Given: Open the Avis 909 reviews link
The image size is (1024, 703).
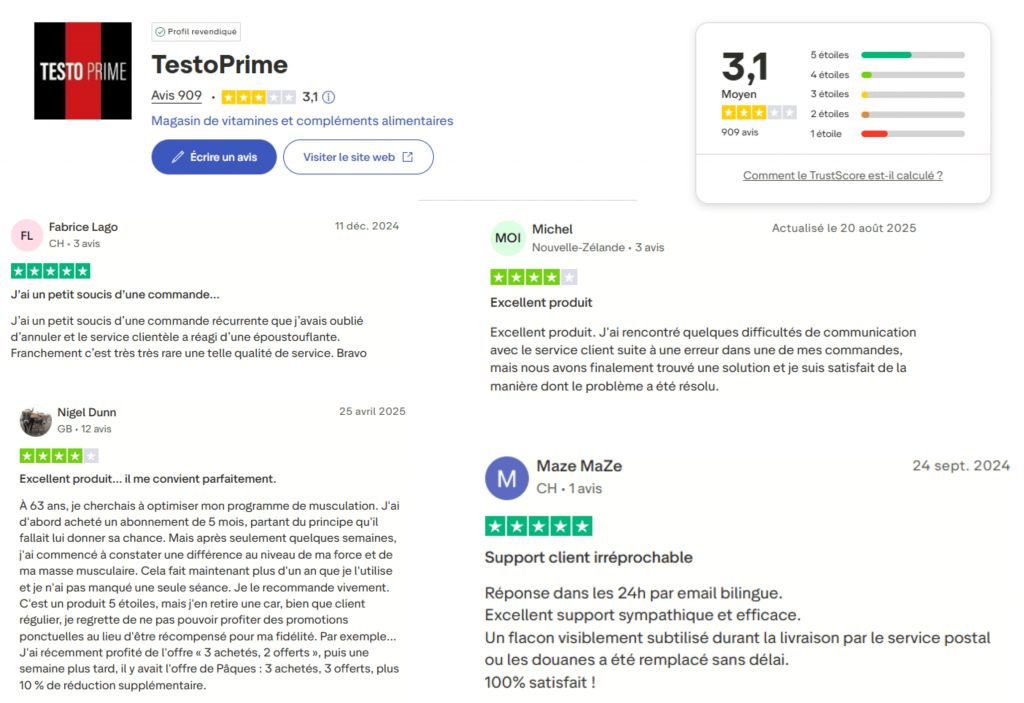Looking at the screenshot, I should click(x=177, y=96).
